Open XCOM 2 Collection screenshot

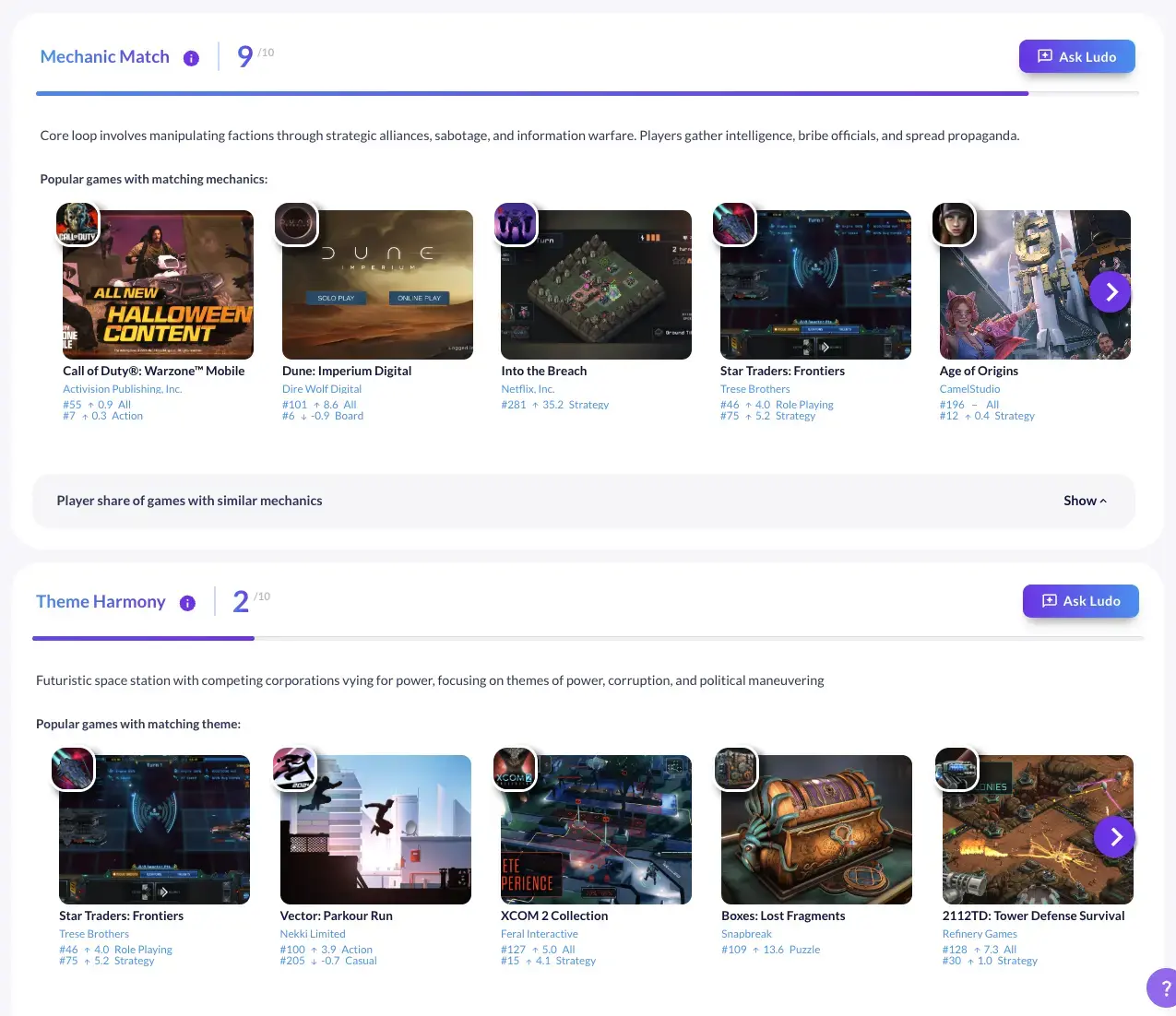point(596,830)
